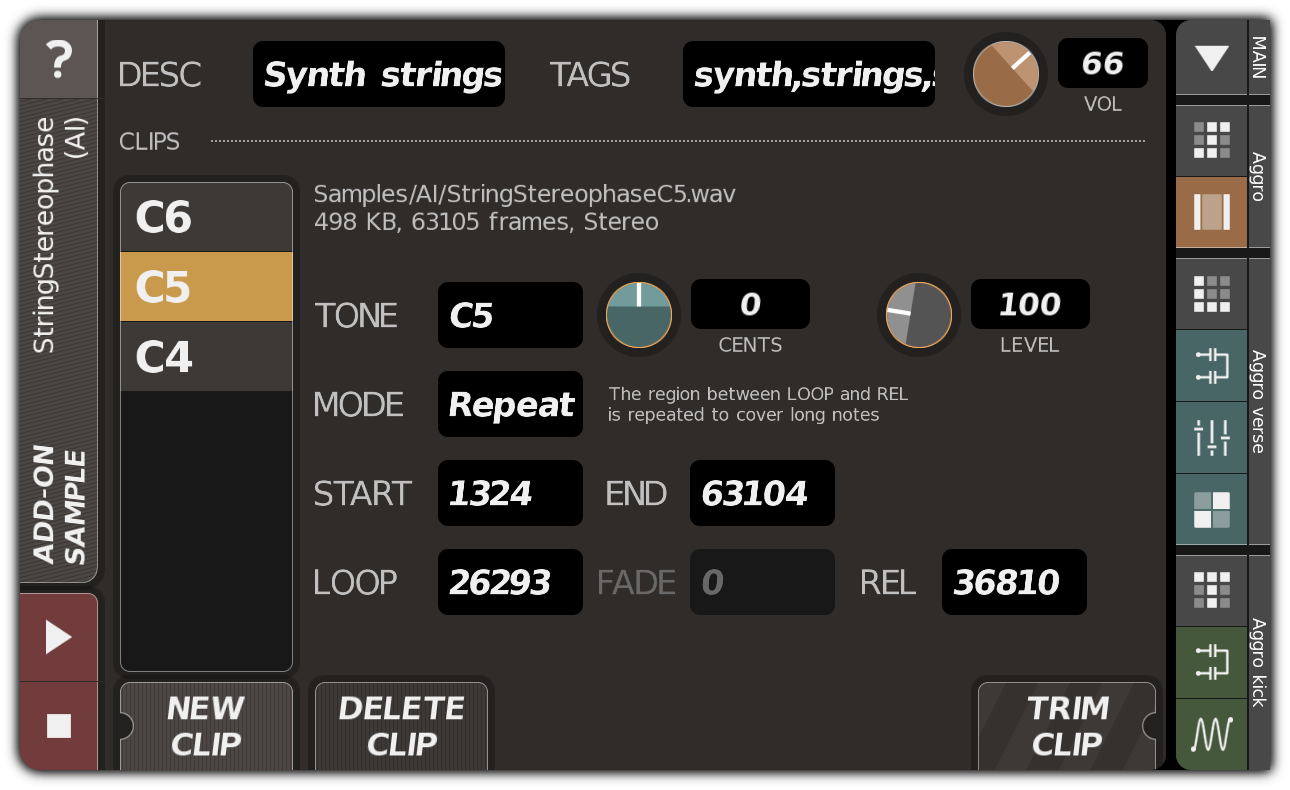The height and width of the screenshot is (790, 1290).
Task: Select the grid icon under Aggro section
Action: point(1211,140)
